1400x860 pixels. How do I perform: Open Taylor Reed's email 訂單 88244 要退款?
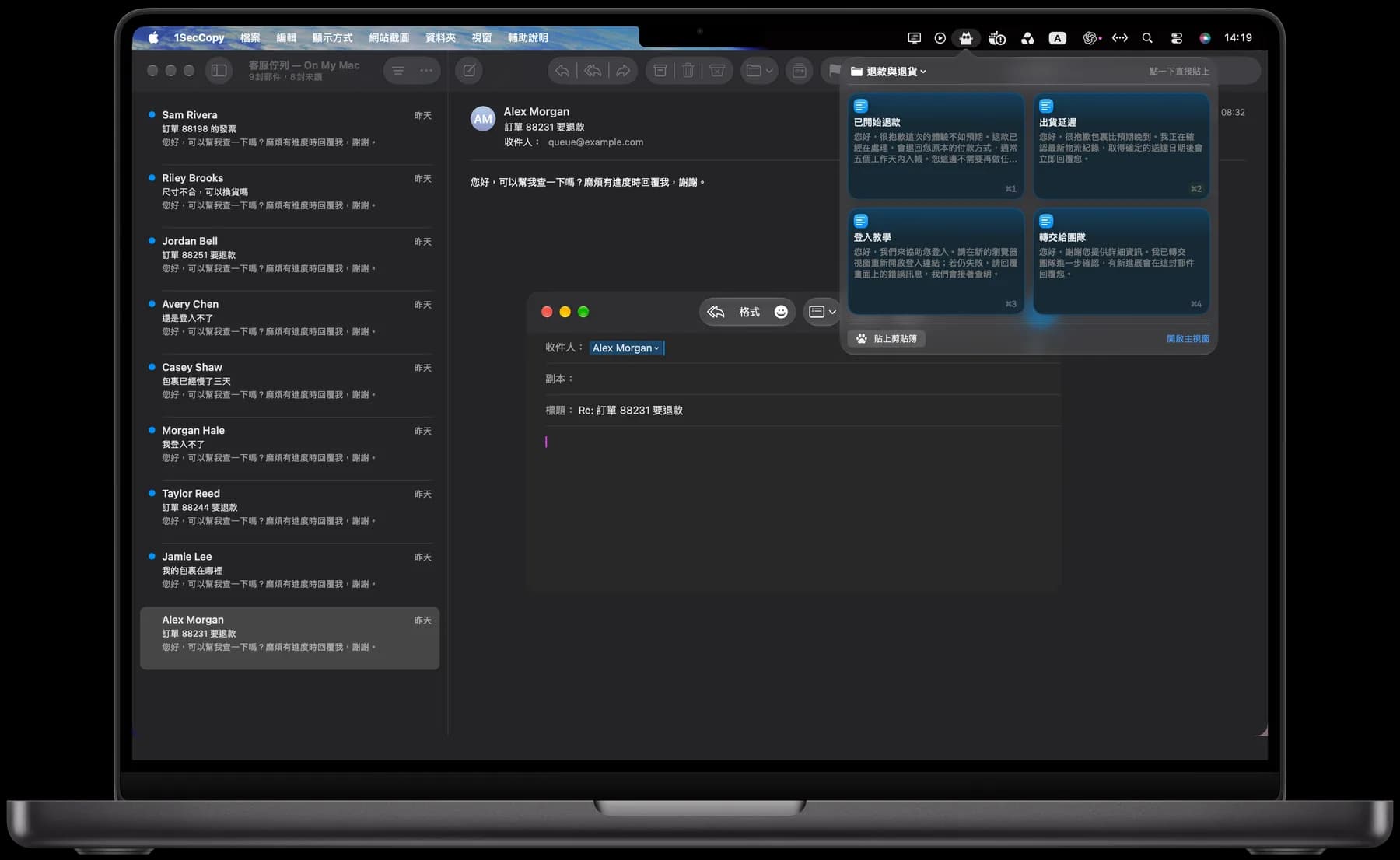point(289,506)
